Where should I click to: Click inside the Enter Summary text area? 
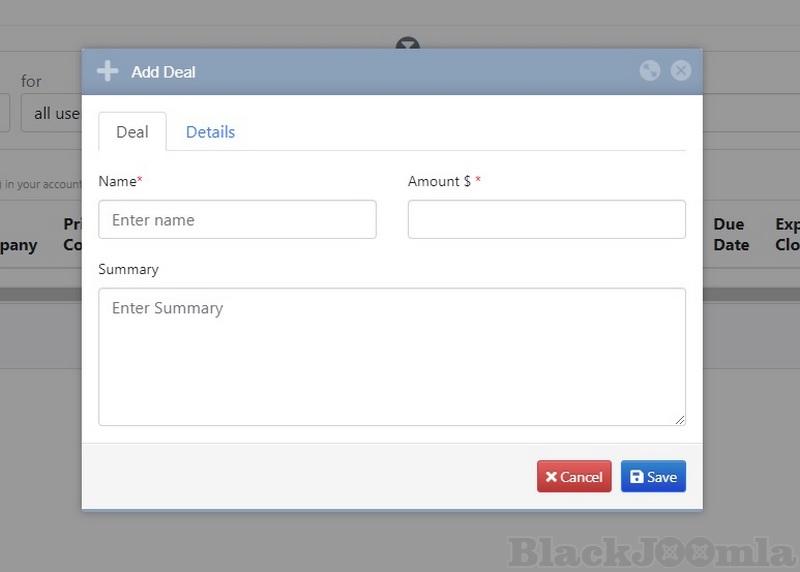pyautogui.click(x=391, y=357)
